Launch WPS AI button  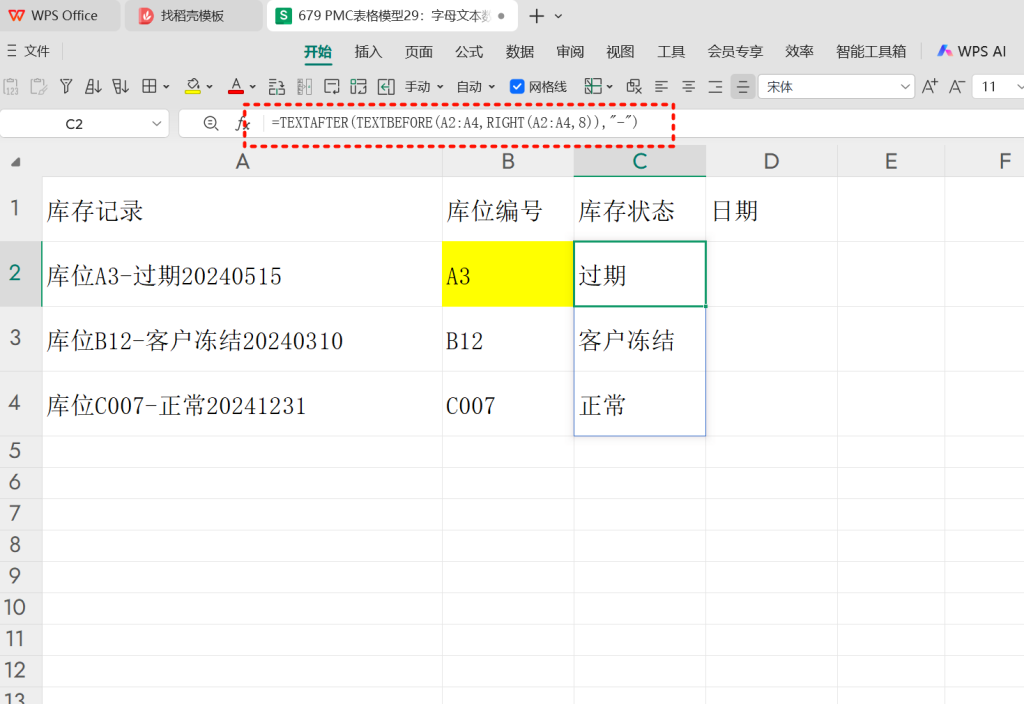click(x=972, y=51)
